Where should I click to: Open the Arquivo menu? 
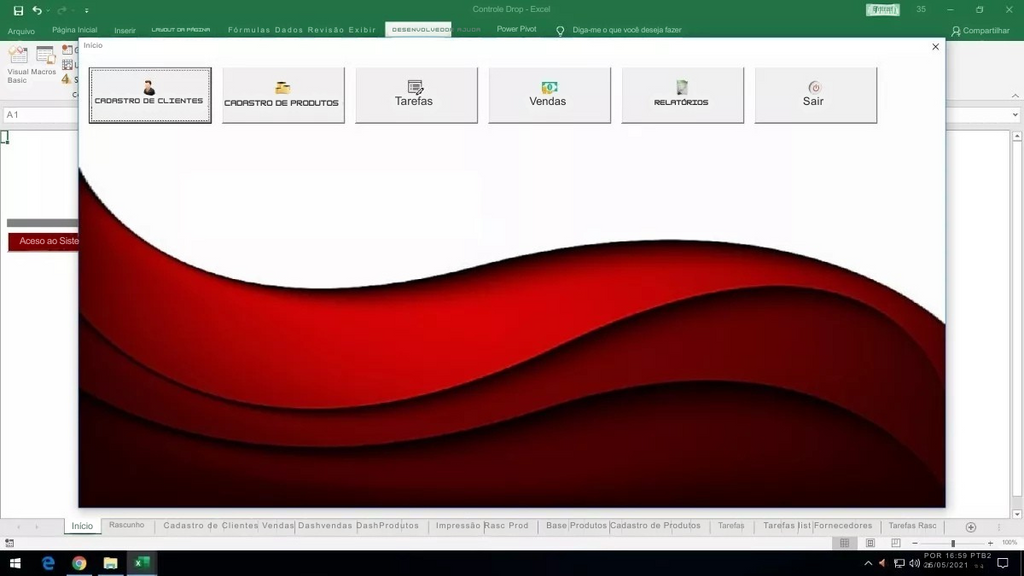[21, 31]
